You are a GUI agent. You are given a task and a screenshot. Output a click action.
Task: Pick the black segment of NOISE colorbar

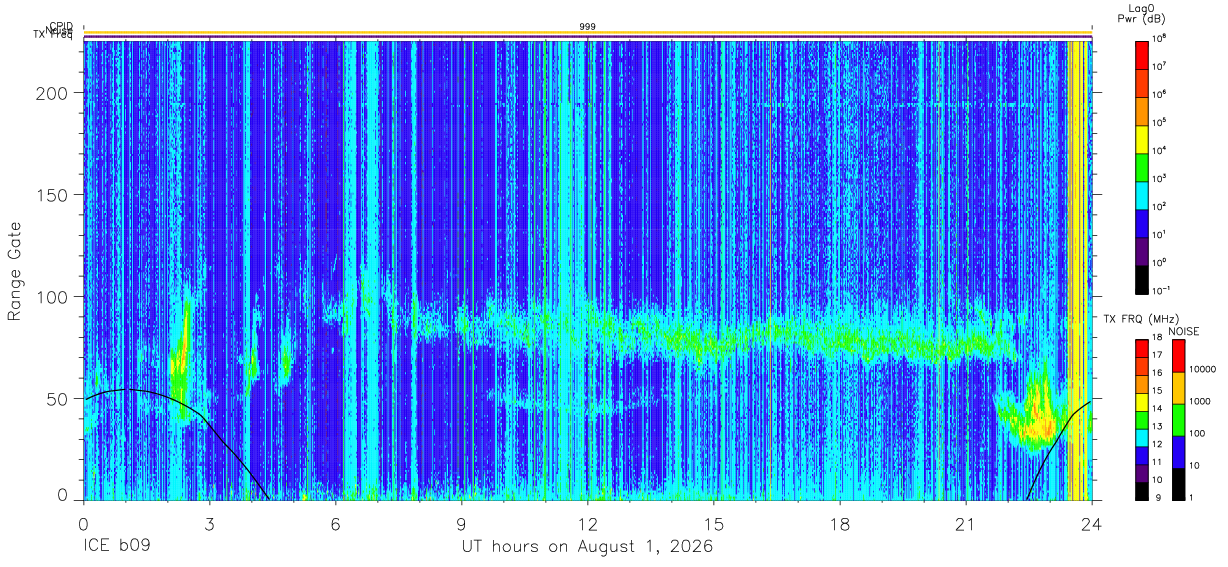tap(1177, 484)
